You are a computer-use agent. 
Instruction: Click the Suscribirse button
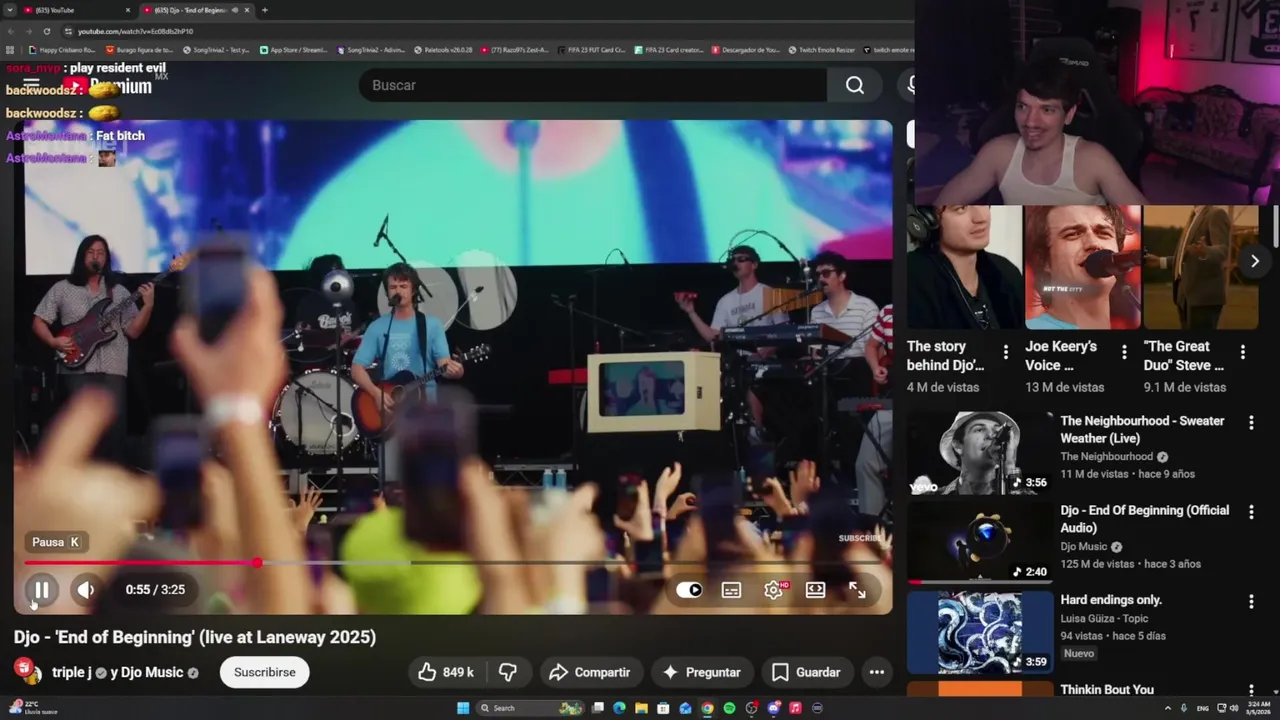coord(264,672)
